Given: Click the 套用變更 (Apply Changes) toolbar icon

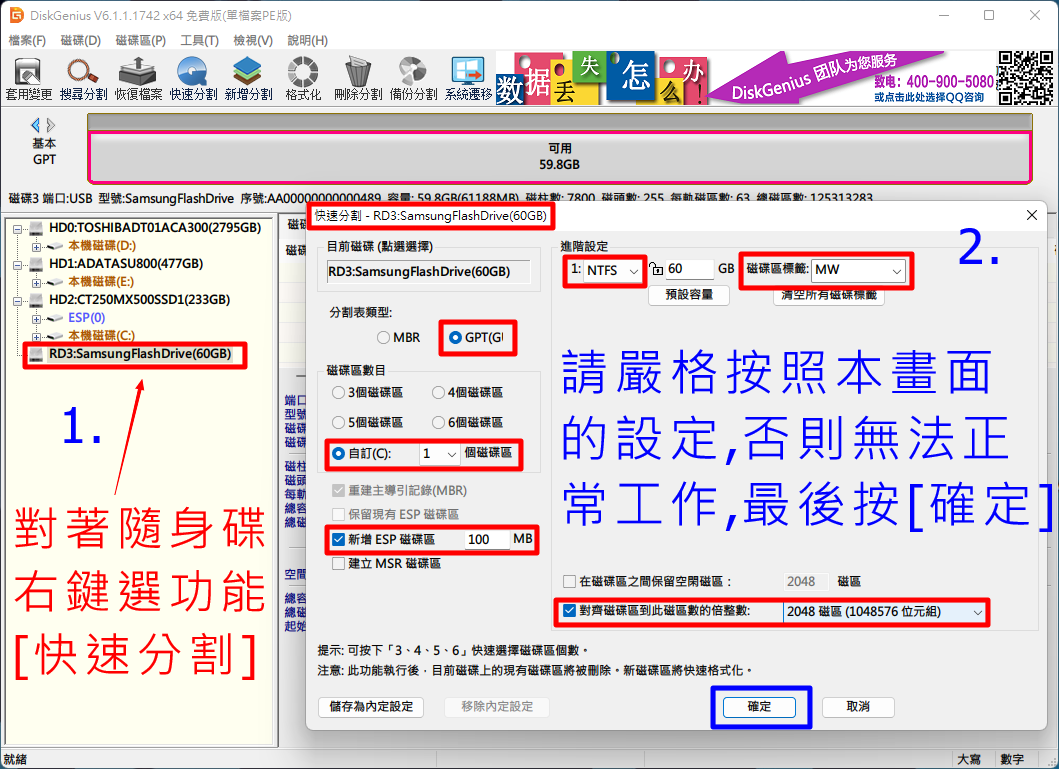Looking at the screenshot, I should coord(28,78).
